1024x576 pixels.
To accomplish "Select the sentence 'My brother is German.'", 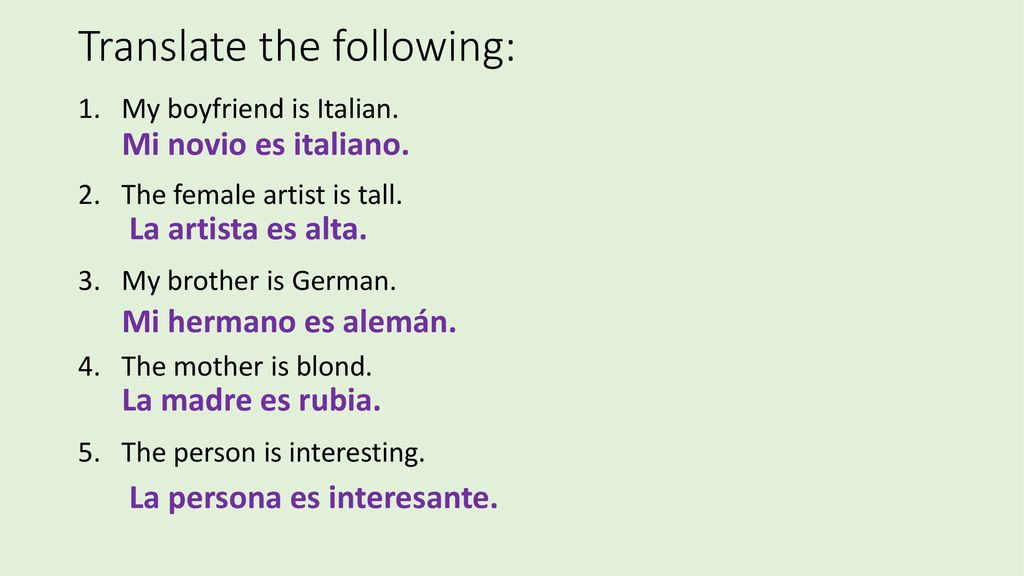I will click(259, 282).
